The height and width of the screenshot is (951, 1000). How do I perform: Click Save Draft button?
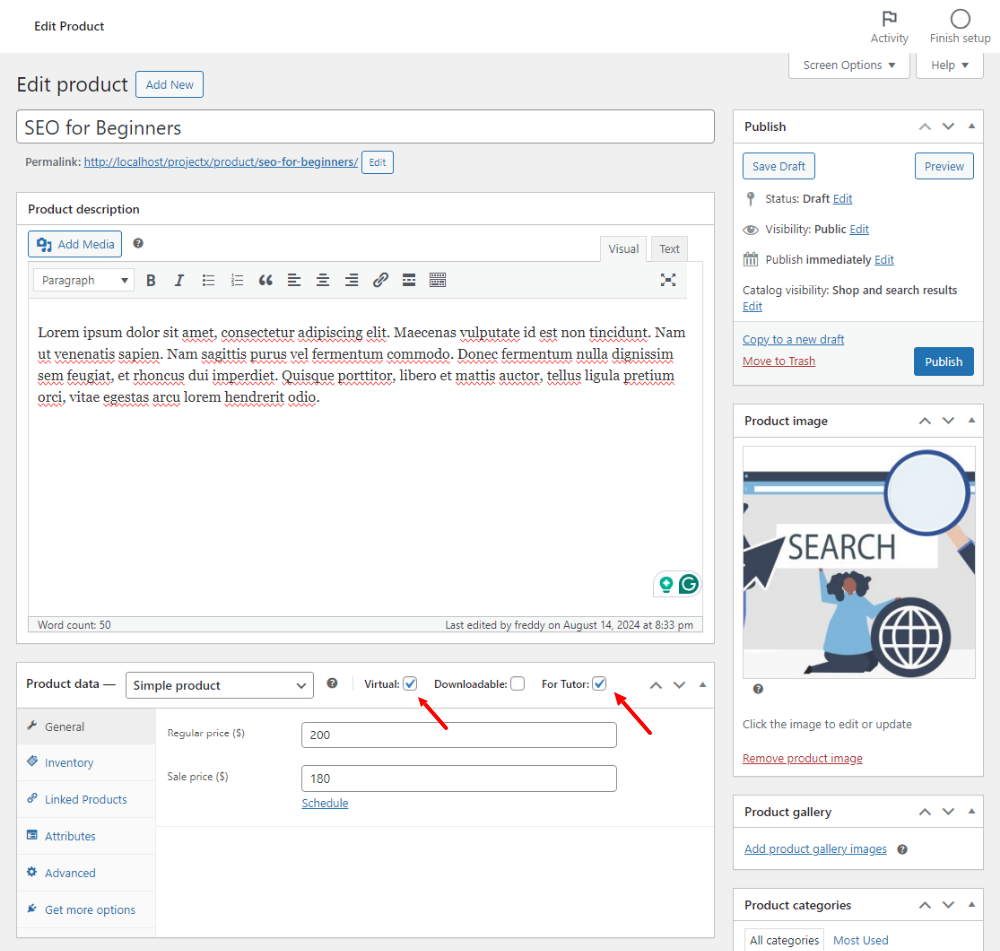pyautogui.click(x=778, y=166)
